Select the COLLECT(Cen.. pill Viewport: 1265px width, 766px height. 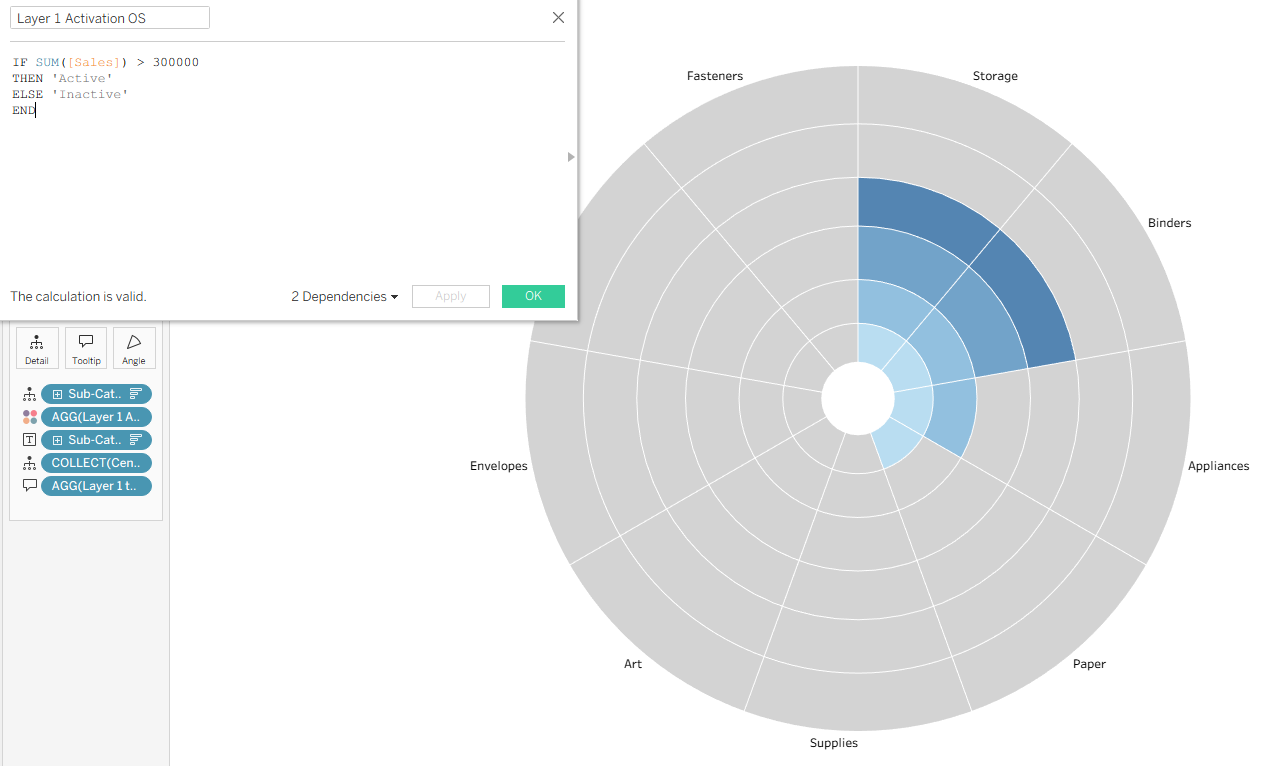(x=96, y=463)
